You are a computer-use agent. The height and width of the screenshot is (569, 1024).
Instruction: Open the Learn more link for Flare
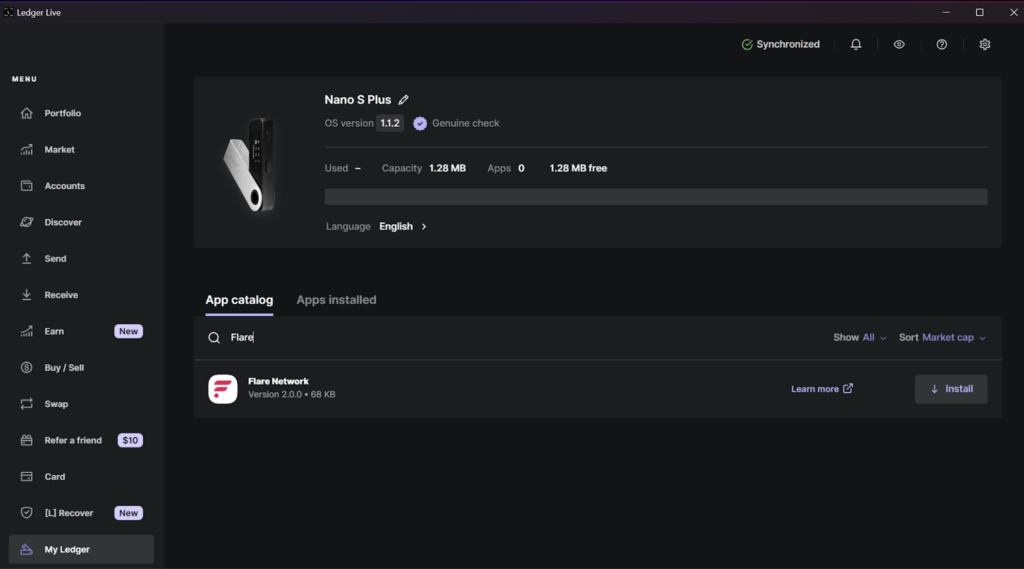(x=821, y=389)
